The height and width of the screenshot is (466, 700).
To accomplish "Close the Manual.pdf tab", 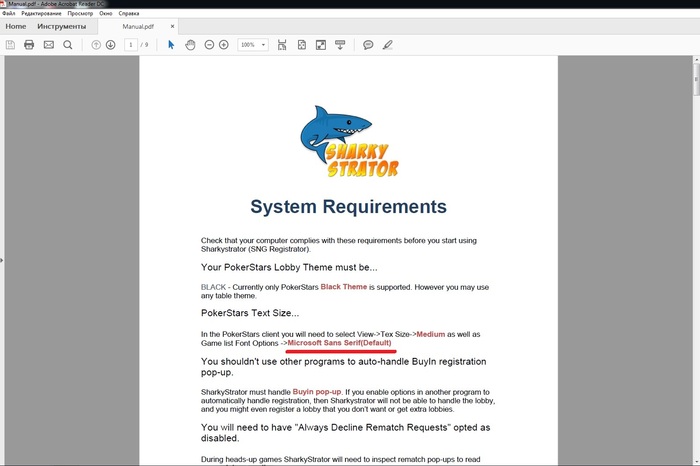I will click(172, 26).
